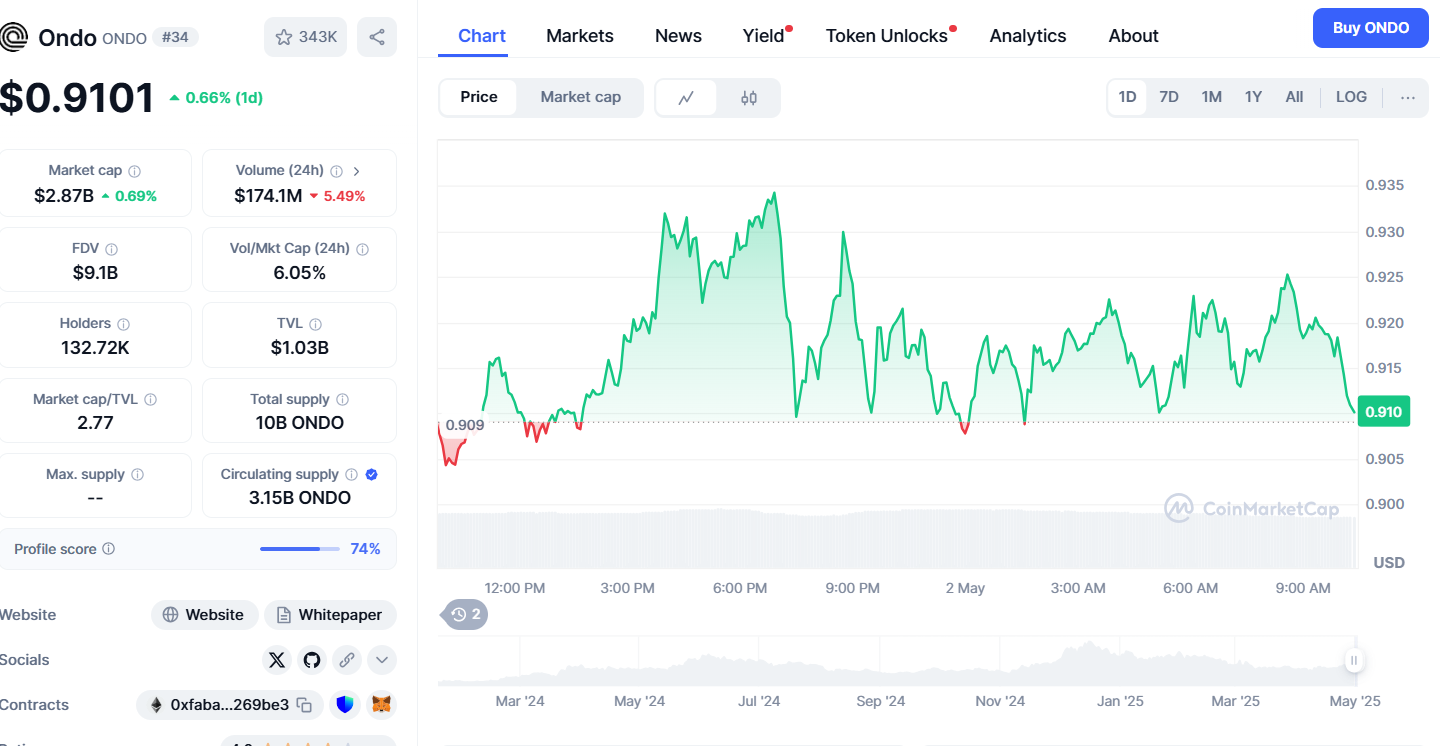Switch to candlestick chart view
This screenshot has width=1440, height=746.
point(749,98)
